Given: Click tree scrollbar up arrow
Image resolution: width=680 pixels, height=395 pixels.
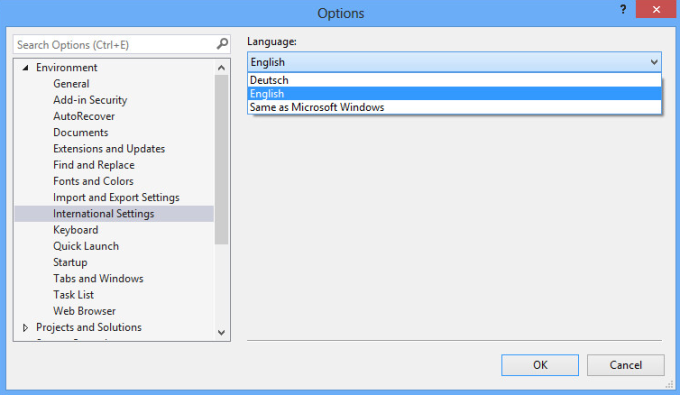Looking at the screenshot, I should pyautogui.click(x=221, y=68).
